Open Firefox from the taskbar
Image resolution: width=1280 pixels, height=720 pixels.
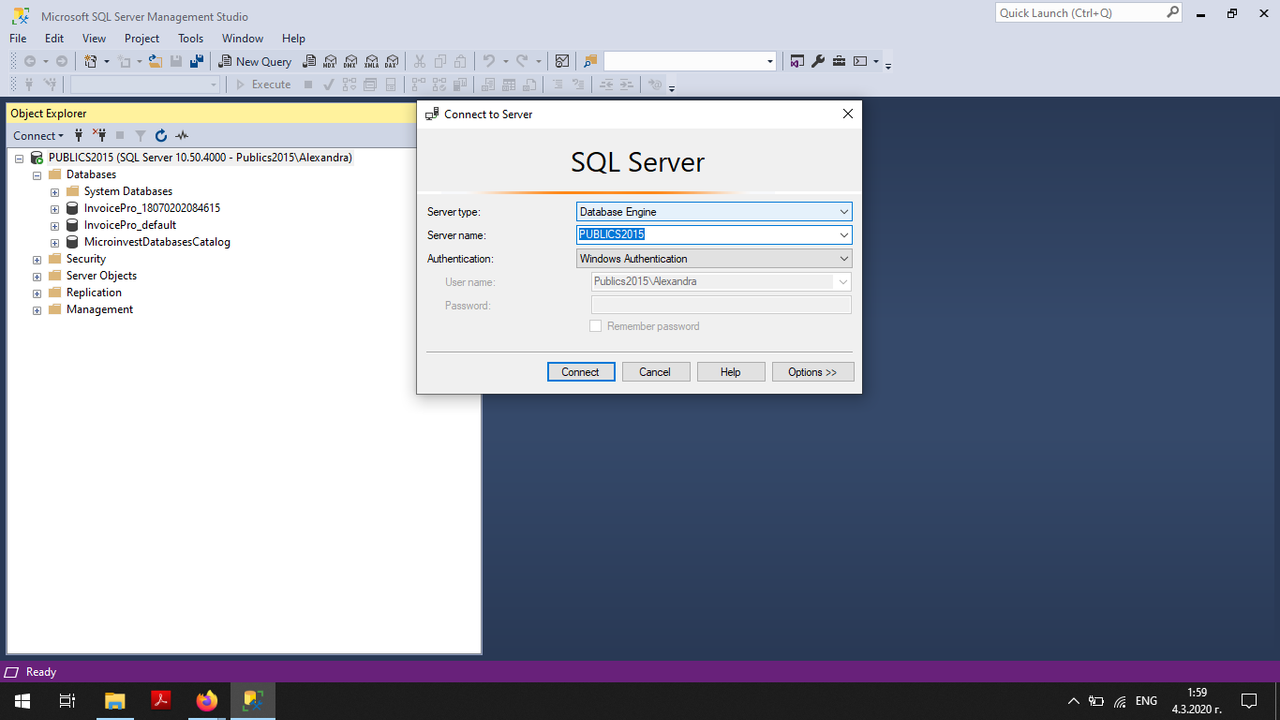pos(206,701)
